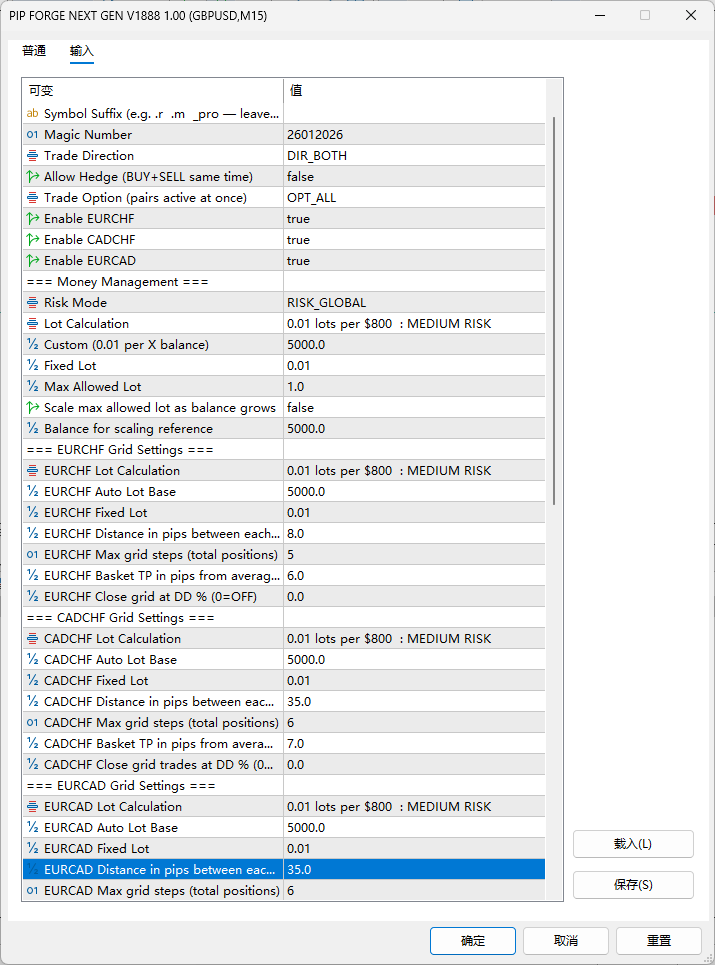Toggle Enable CADCHF value true

point(414,239)
